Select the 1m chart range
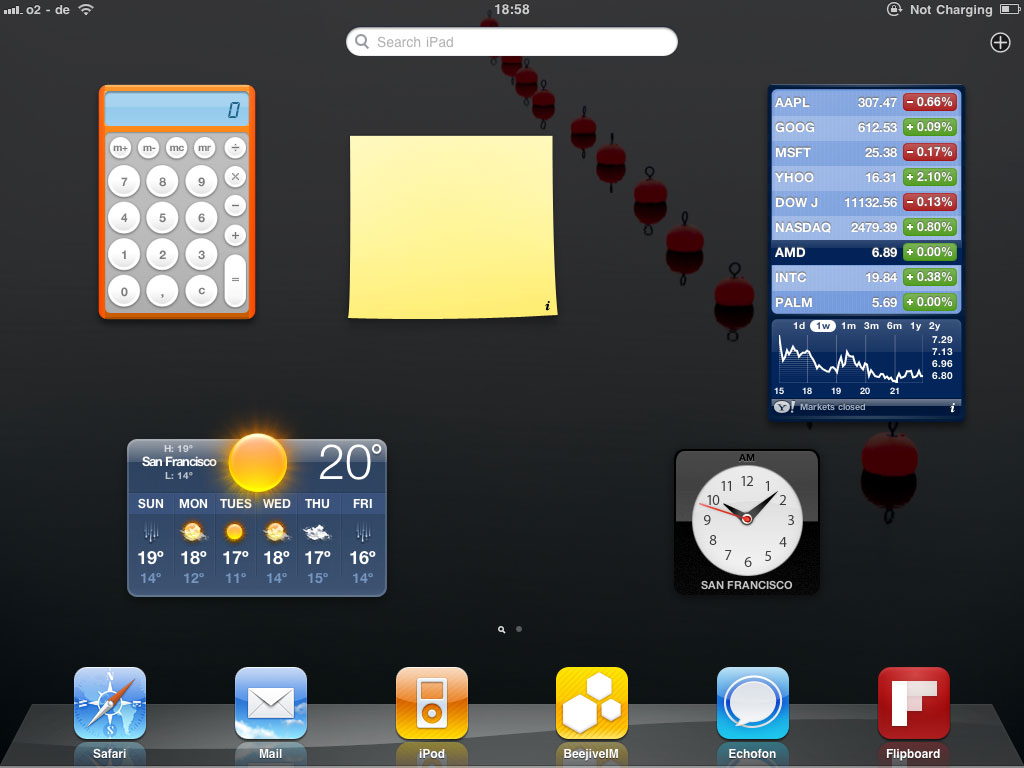1024x768 pixels. 848,325
